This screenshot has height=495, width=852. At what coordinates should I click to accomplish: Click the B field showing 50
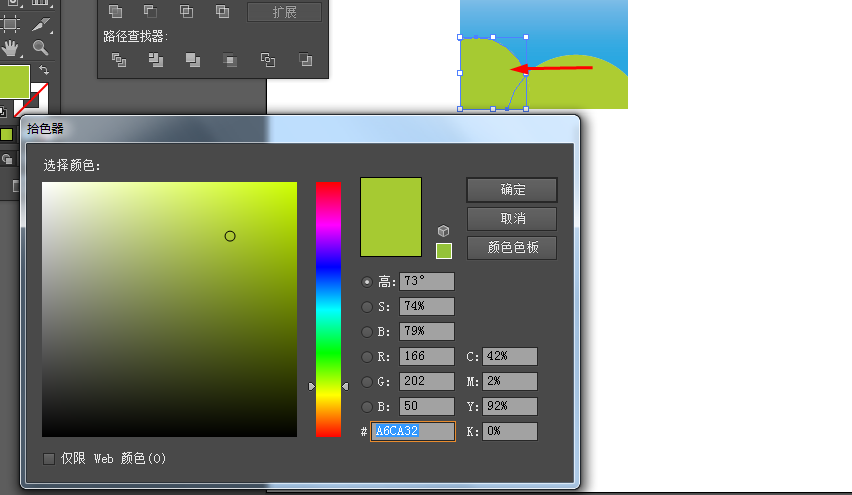tap(427, 406)
